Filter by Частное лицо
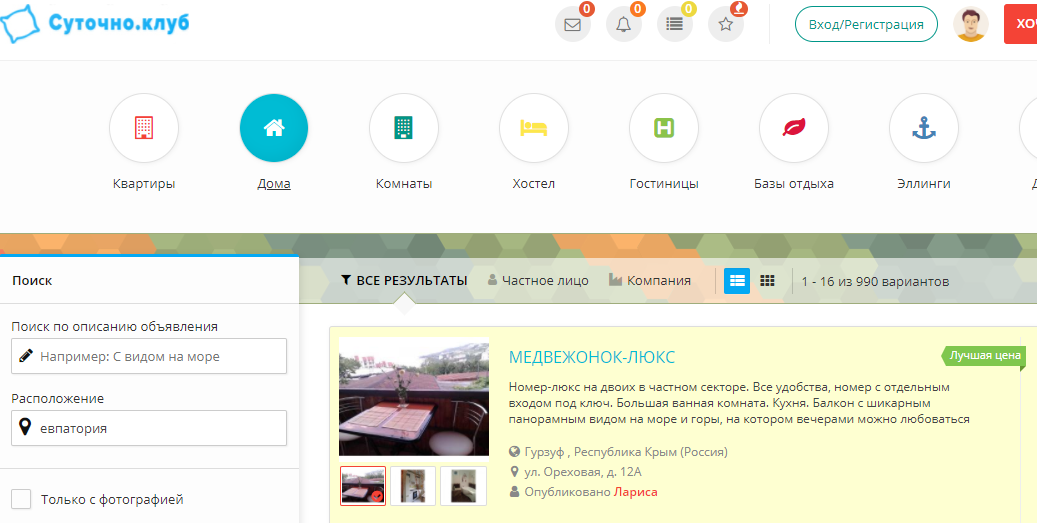The height and width of the screenshot is (523, 1037). [x=538, y=280]
